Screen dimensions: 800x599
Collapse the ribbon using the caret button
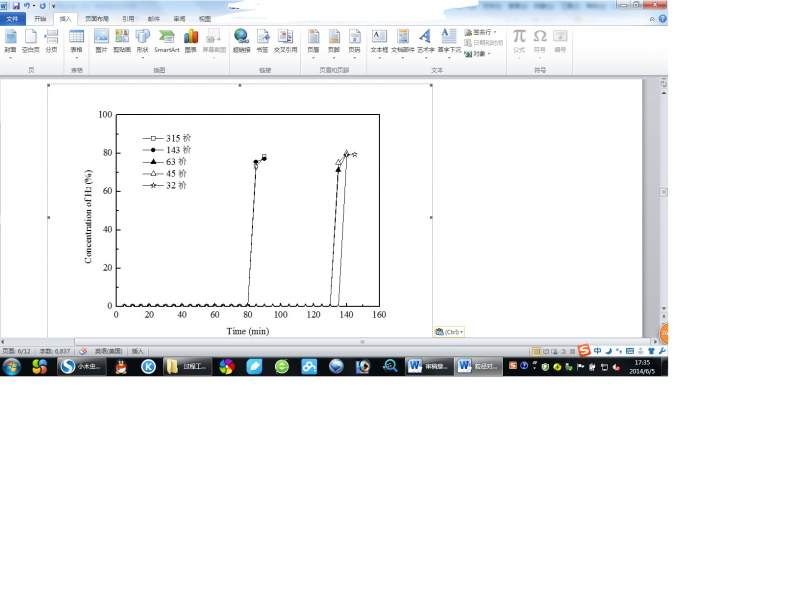pos(652,19)
